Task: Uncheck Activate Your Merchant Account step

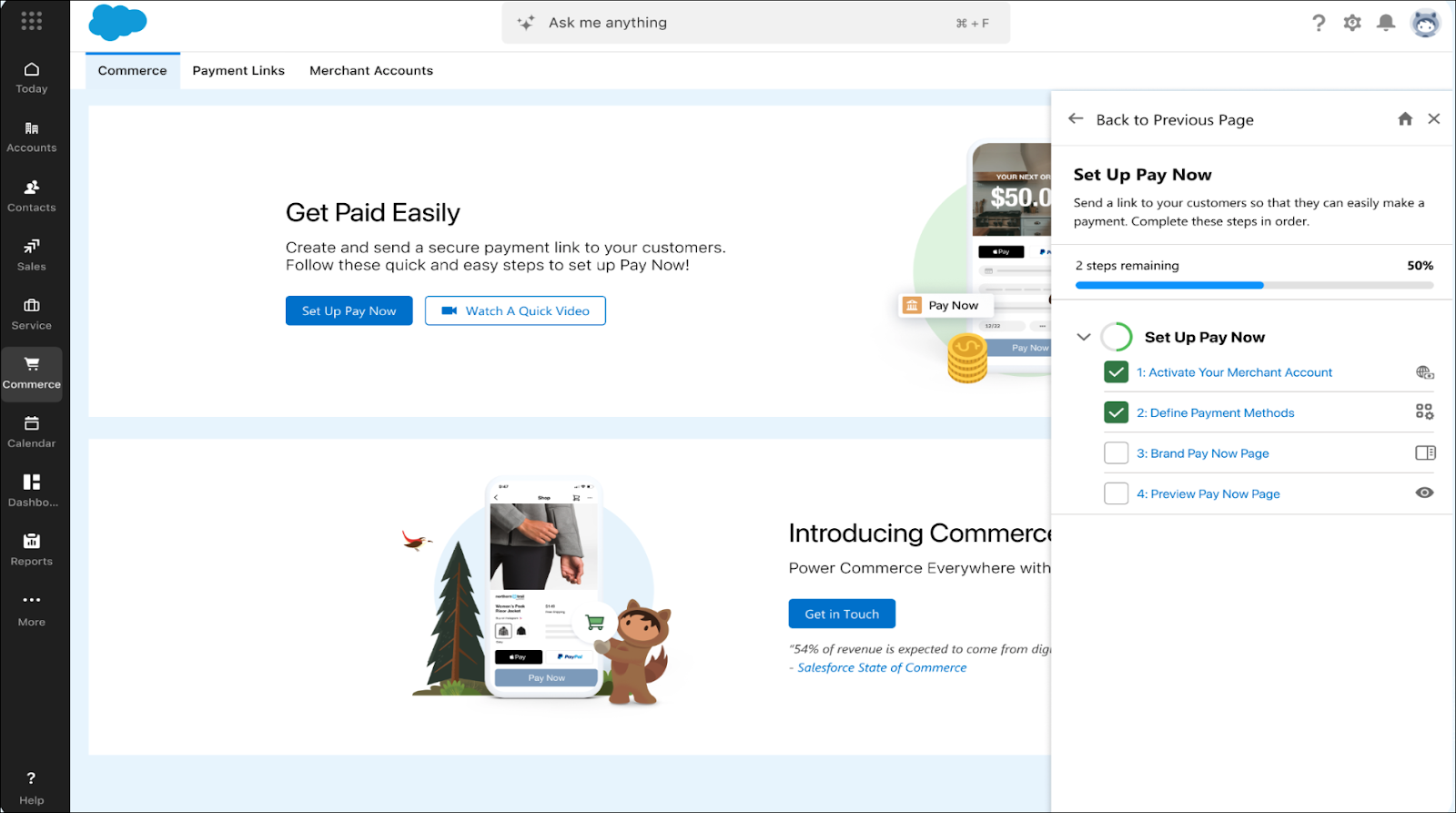Action: (1116, 372)
